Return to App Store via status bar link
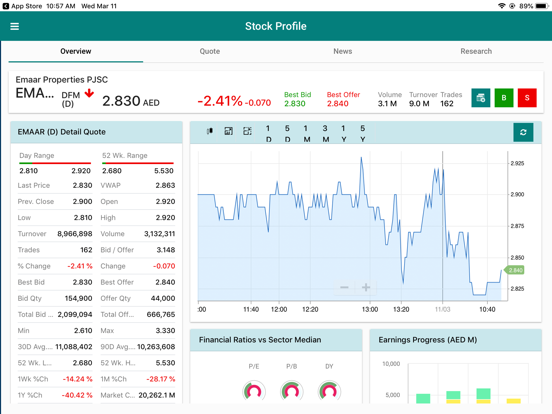Screen dimensions: 552x414 pyautogui.click(x=22, y=6)
